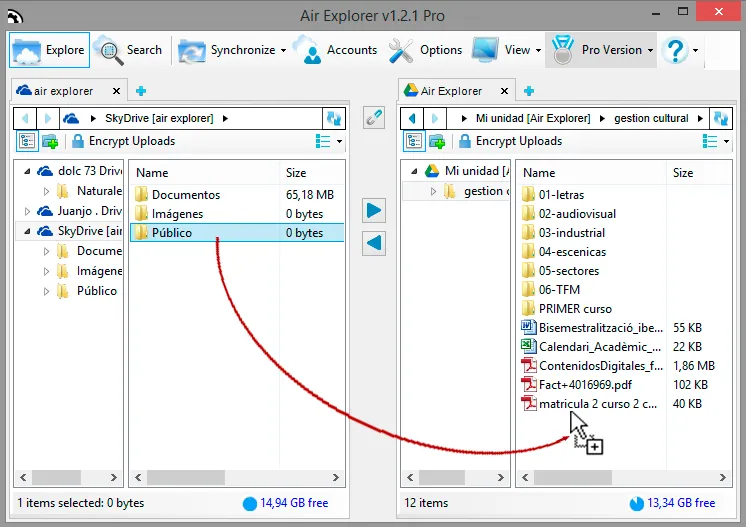
Task: Go back in left pane navigation
Action: click(x=25, y=118)
